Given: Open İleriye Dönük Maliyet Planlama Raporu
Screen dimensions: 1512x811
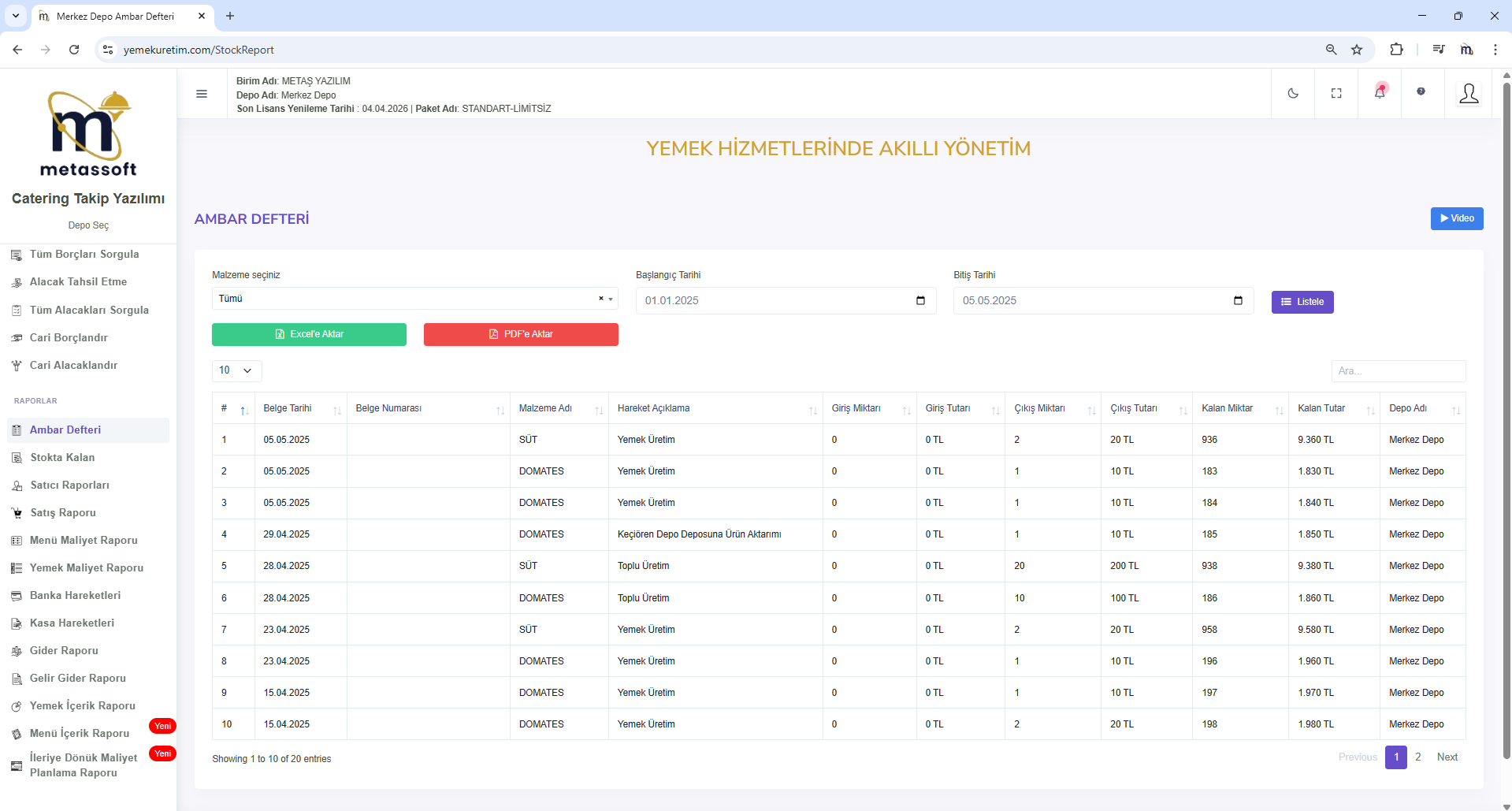Looking at the screenshot, I should click(x=84, y=764).
